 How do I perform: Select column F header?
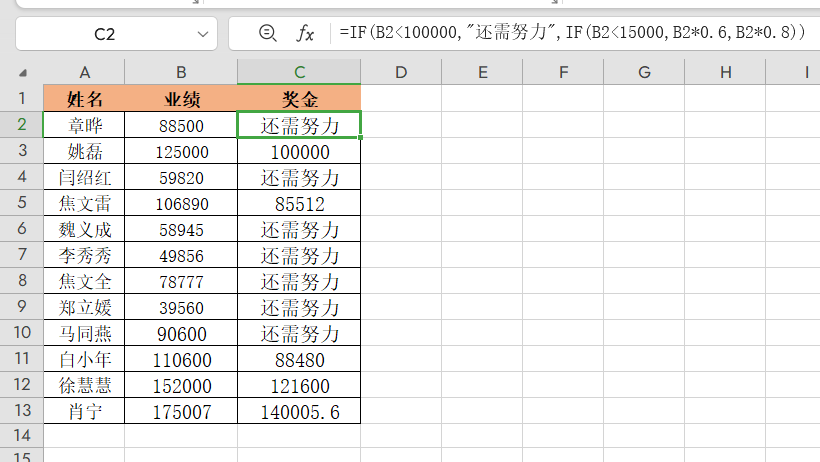pyautogui.click(x=563, y=72)
